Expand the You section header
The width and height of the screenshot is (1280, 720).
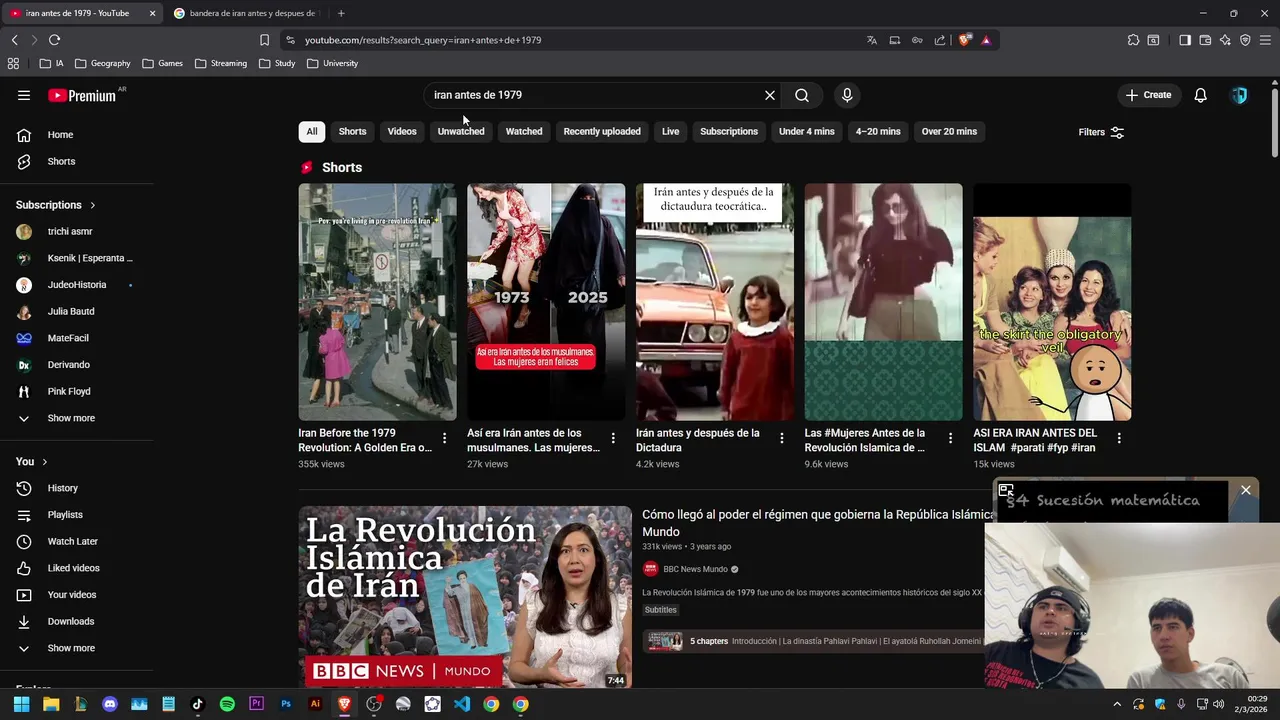click(x=32, y=461)
